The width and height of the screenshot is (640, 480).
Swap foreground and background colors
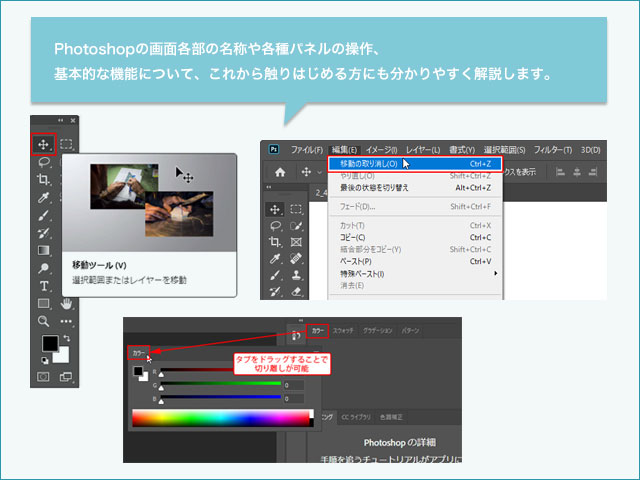tap(67, 338)
